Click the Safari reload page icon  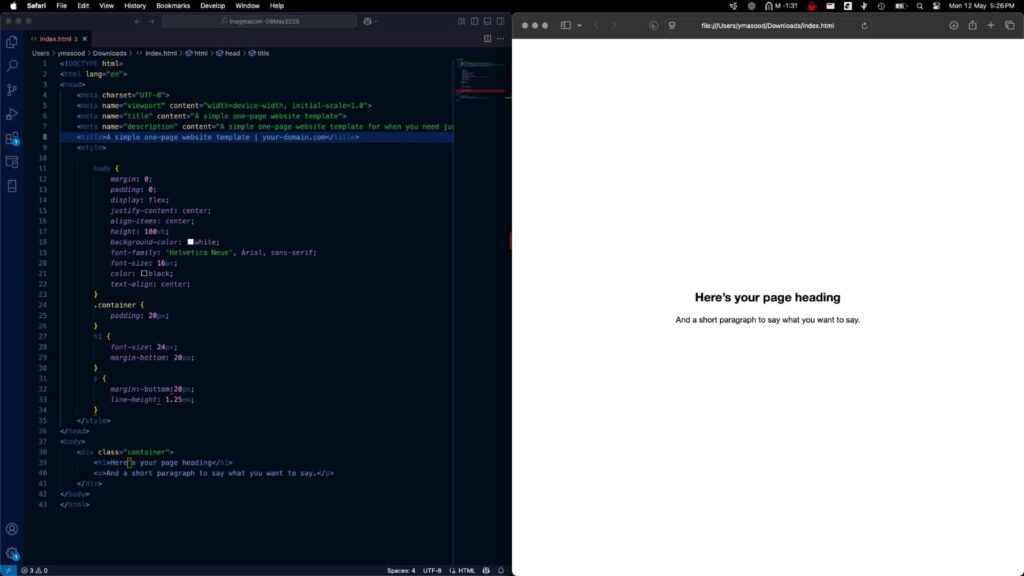(x=865, y=25)
